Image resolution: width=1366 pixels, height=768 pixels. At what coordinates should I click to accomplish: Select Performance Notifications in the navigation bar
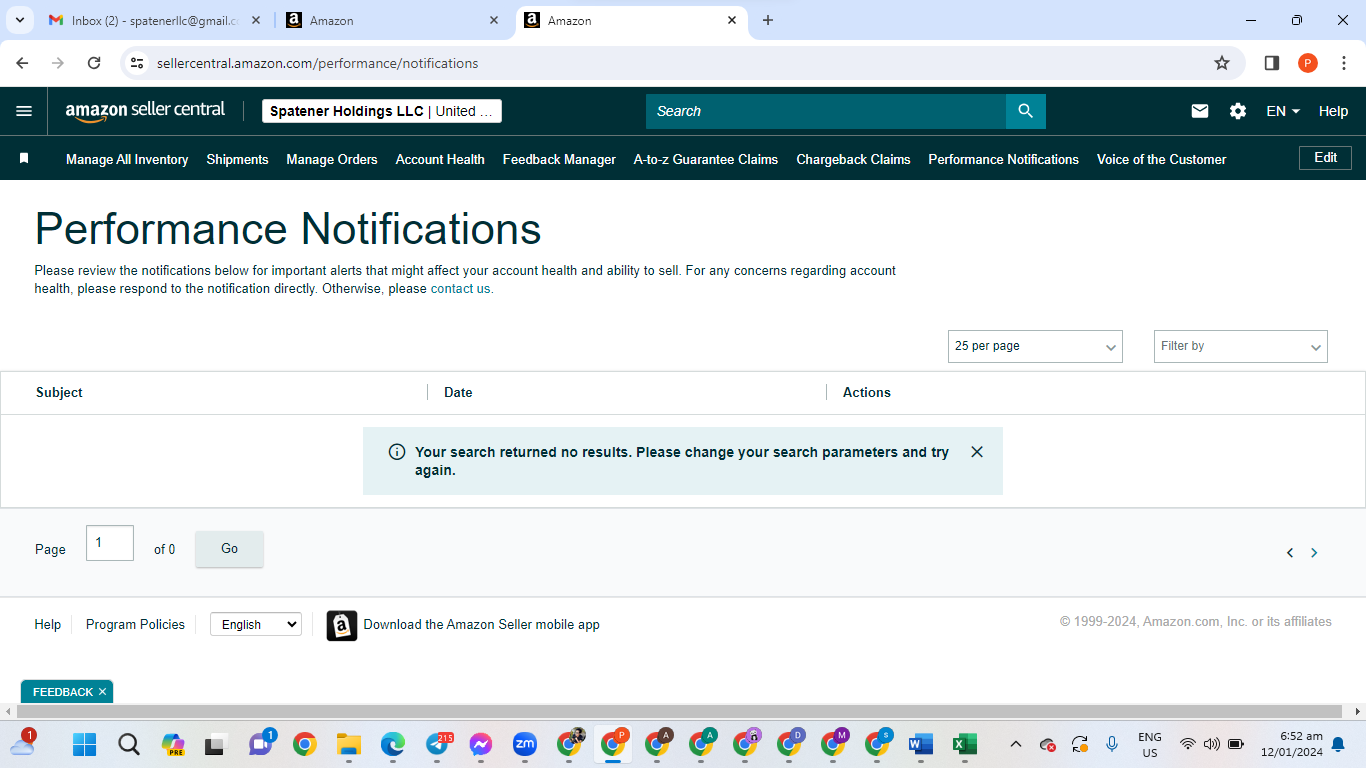pos(1003,159)
